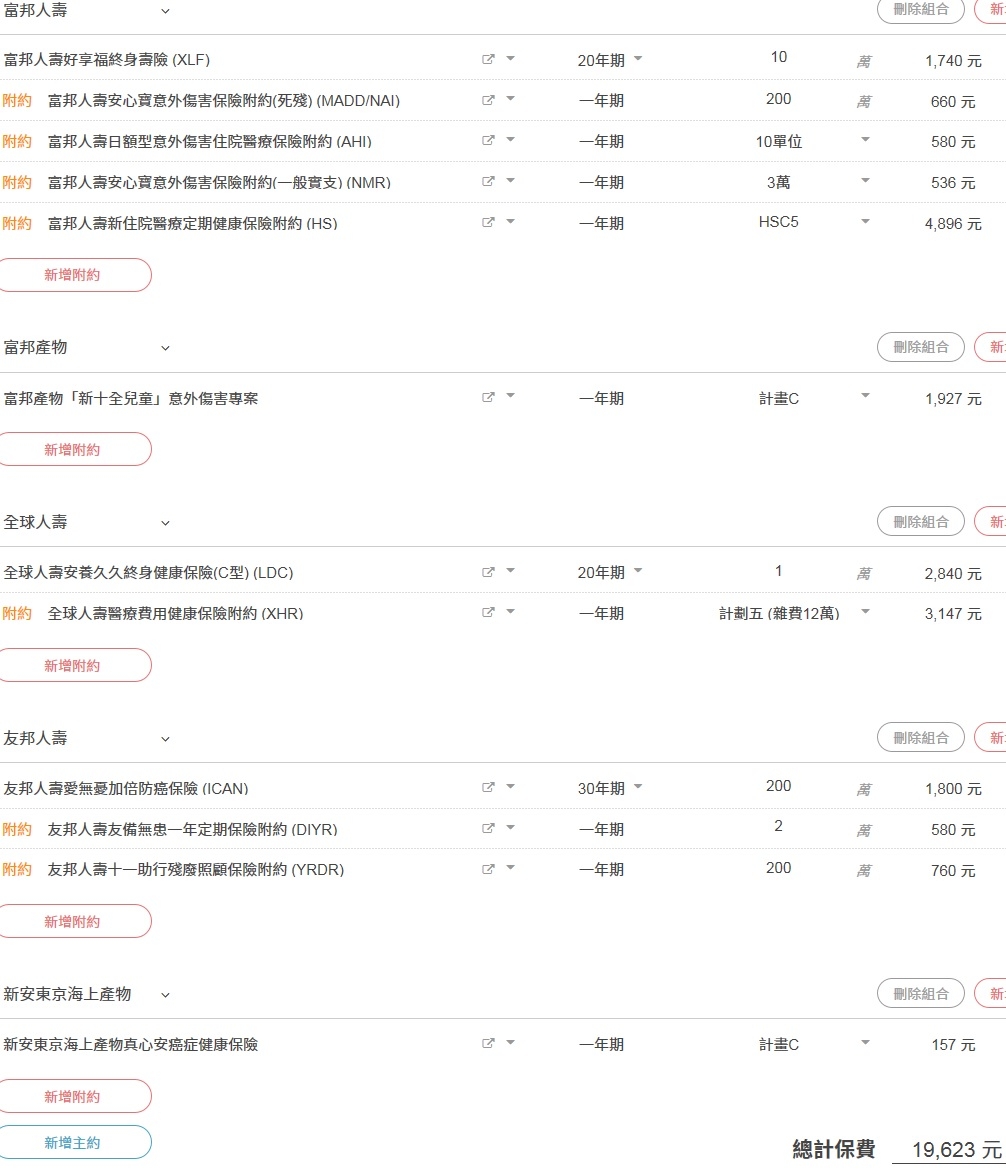Open product dropdown arrow for 新十全兒童 plan
Viewport: 1006px width, 1174px height.
click(510, 395)
